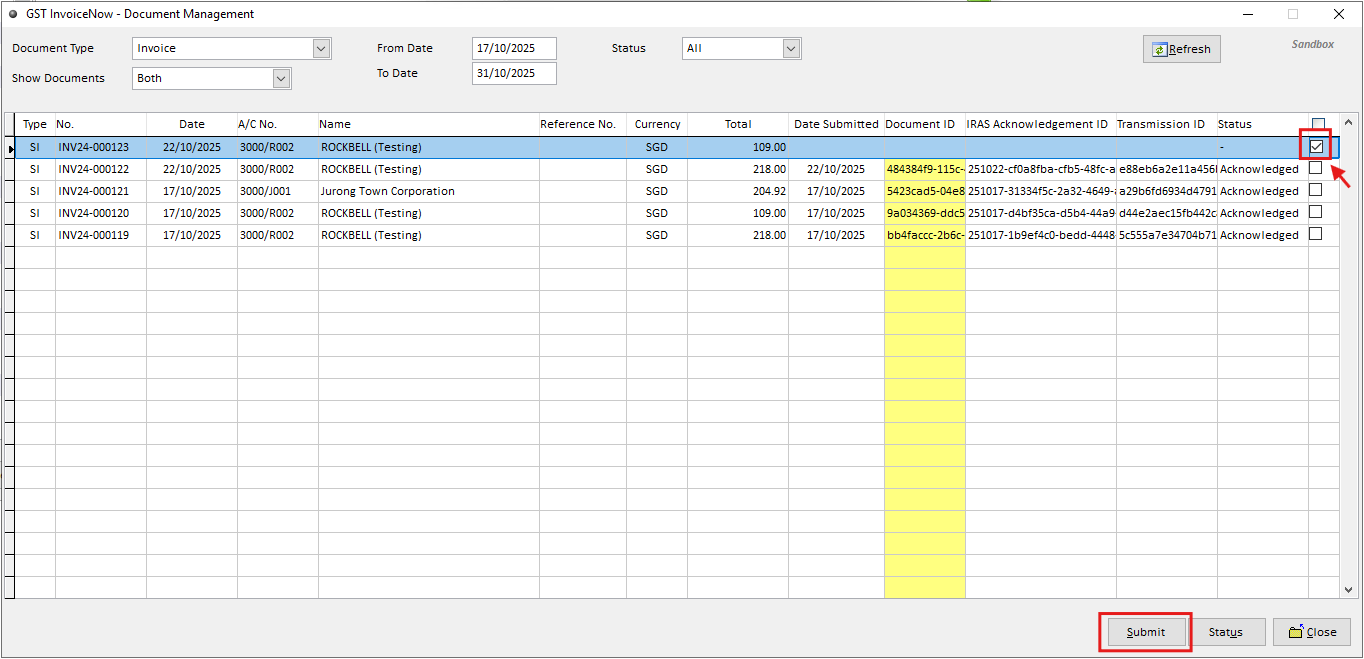Viewport: 1364px width, 659px height.
Task: Click the Name column header
Action: (x=428, y=124)
